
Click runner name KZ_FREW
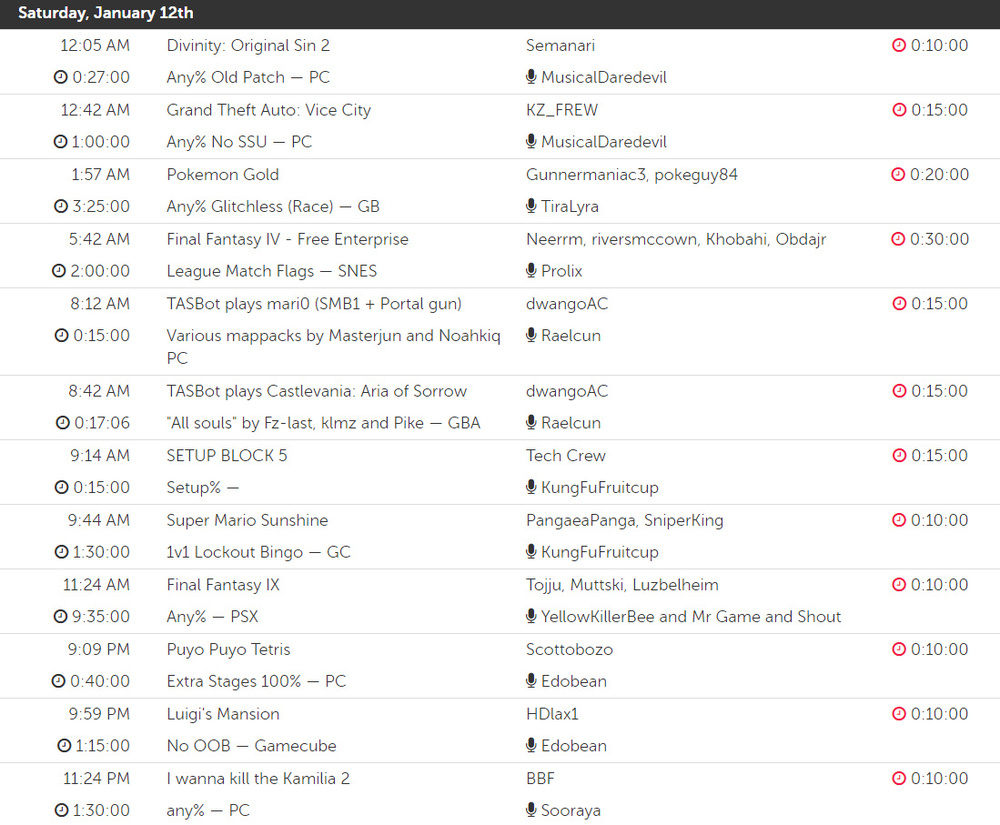561,110
